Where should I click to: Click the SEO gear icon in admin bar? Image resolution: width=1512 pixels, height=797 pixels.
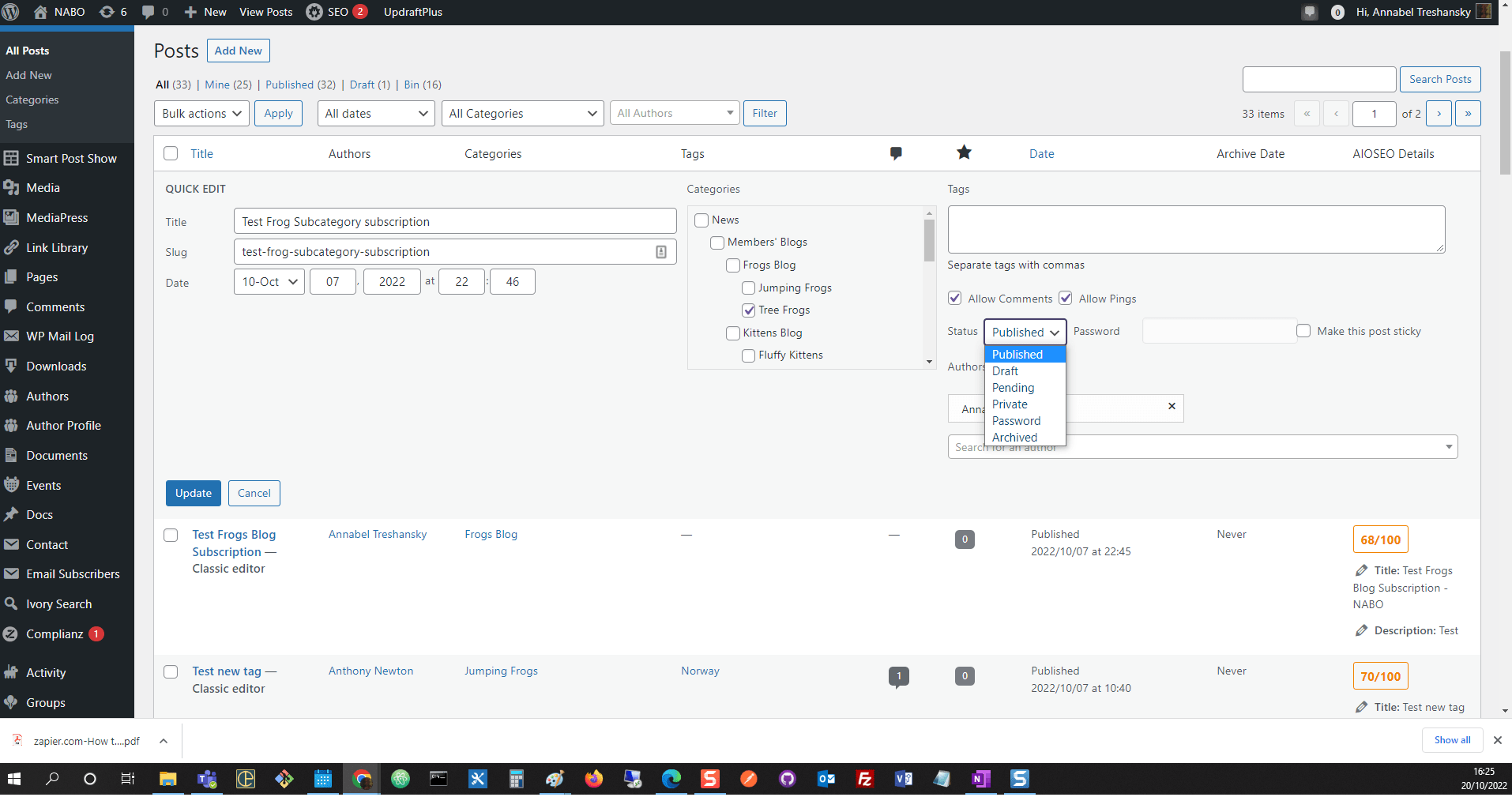tap(314, 12)
